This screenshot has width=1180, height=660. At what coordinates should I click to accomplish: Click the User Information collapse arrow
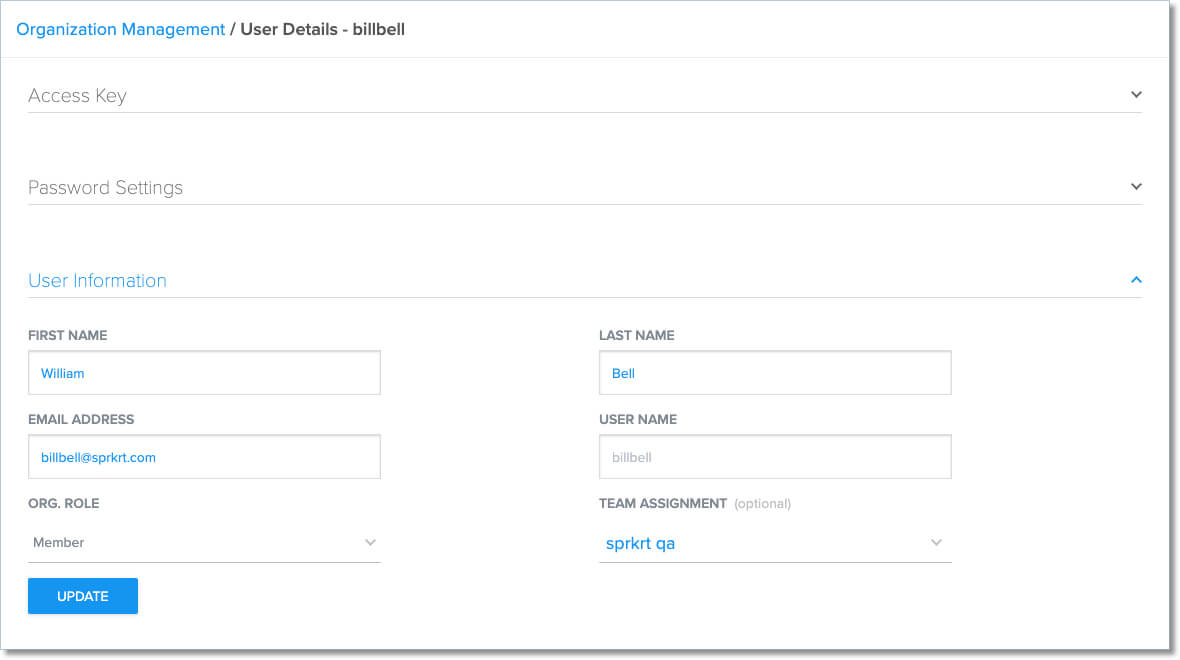pyautogui.click(x=1136, y=280)
